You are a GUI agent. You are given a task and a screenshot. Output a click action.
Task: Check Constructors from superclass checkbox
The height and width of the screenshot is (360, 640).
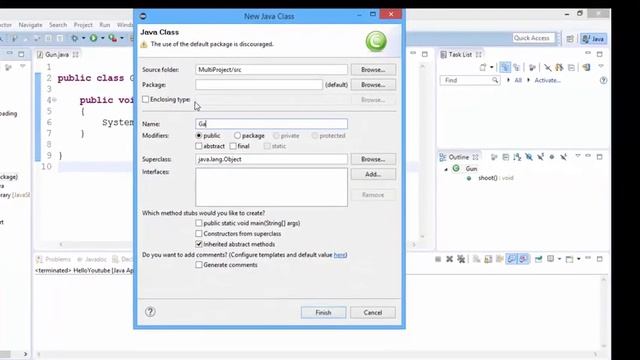click(199, 233)
